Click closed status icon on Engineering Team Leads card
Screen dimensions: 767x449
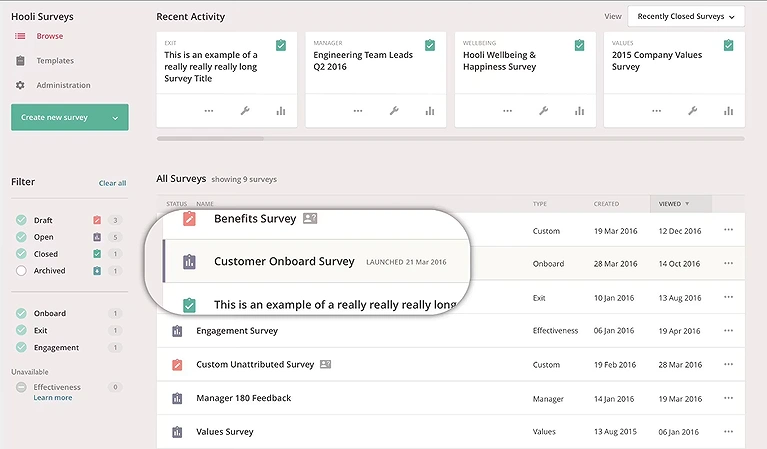tap(430, 45)
